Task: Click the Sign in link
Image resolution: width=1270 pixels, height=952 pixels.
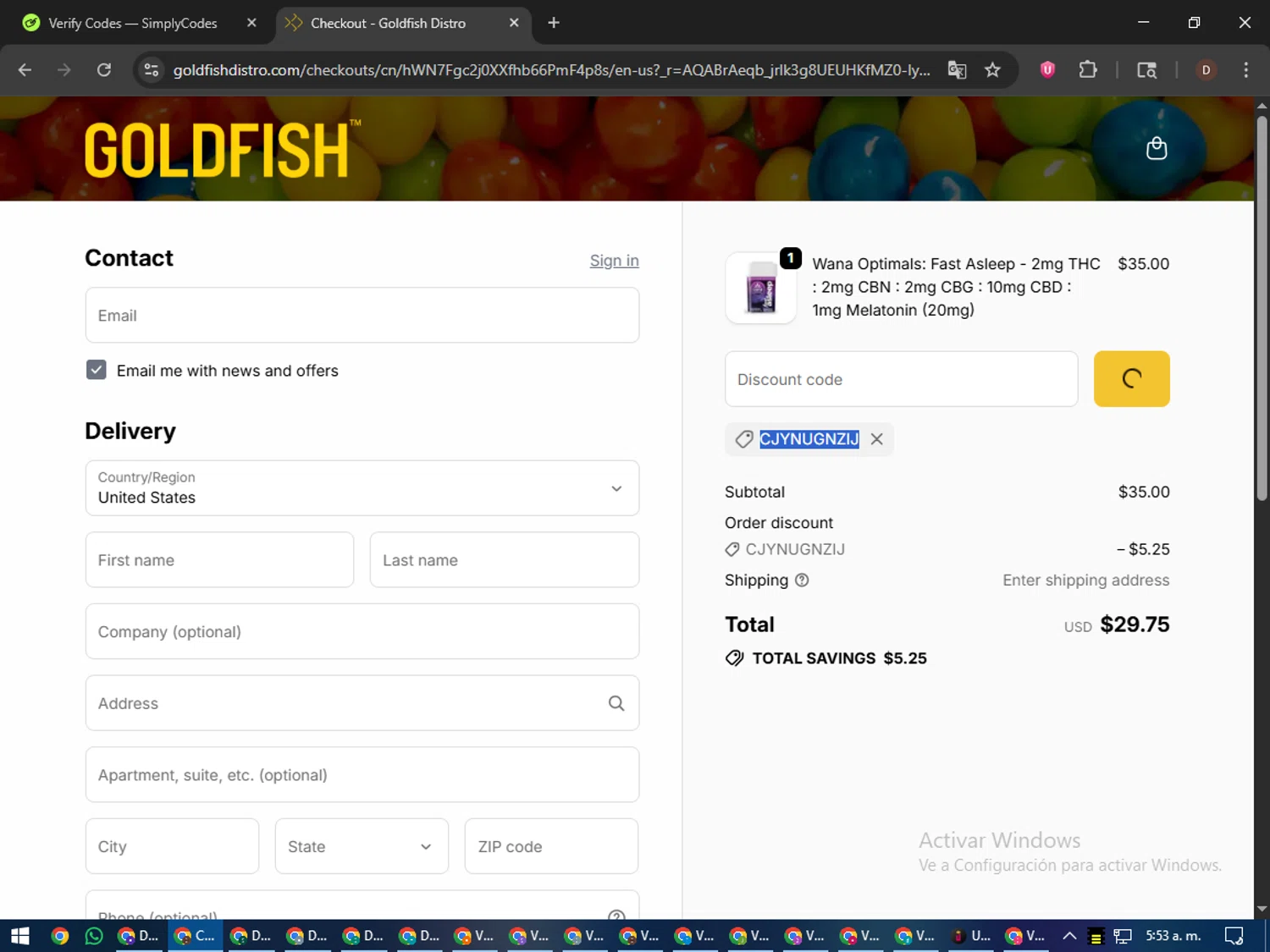Action: click(x=614, y=261)
